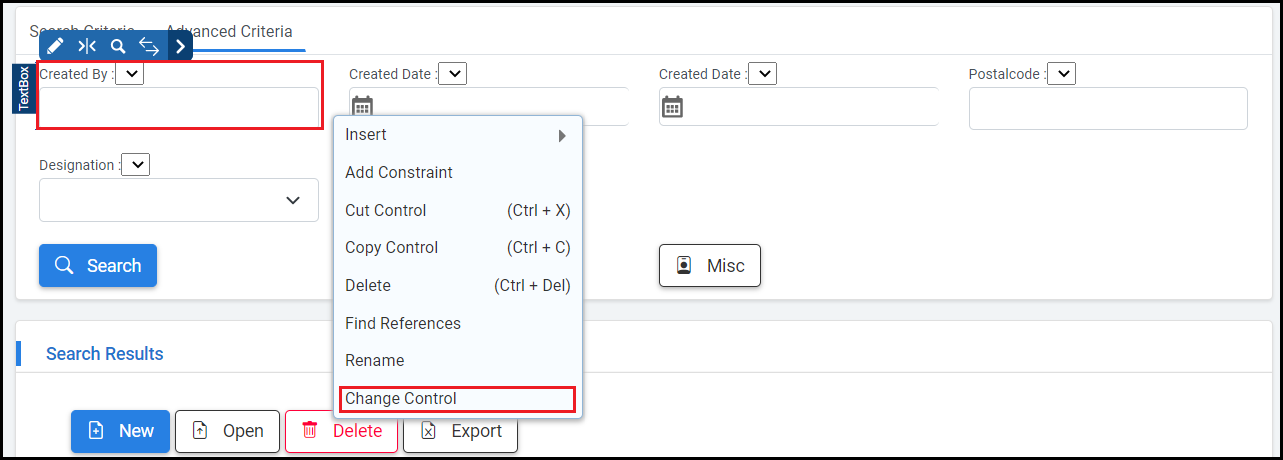
Task: Expand the Designation combo box list
Action: point(293,200)
